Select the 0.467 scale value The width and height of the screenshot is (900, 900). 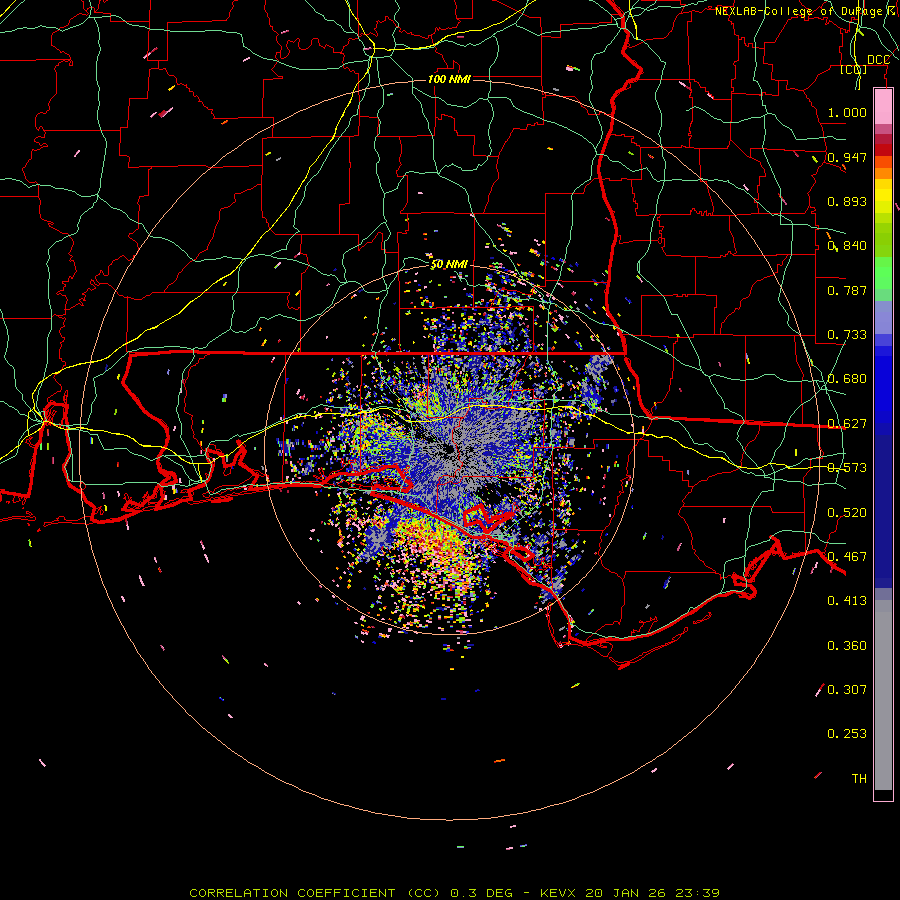point(847,557)
